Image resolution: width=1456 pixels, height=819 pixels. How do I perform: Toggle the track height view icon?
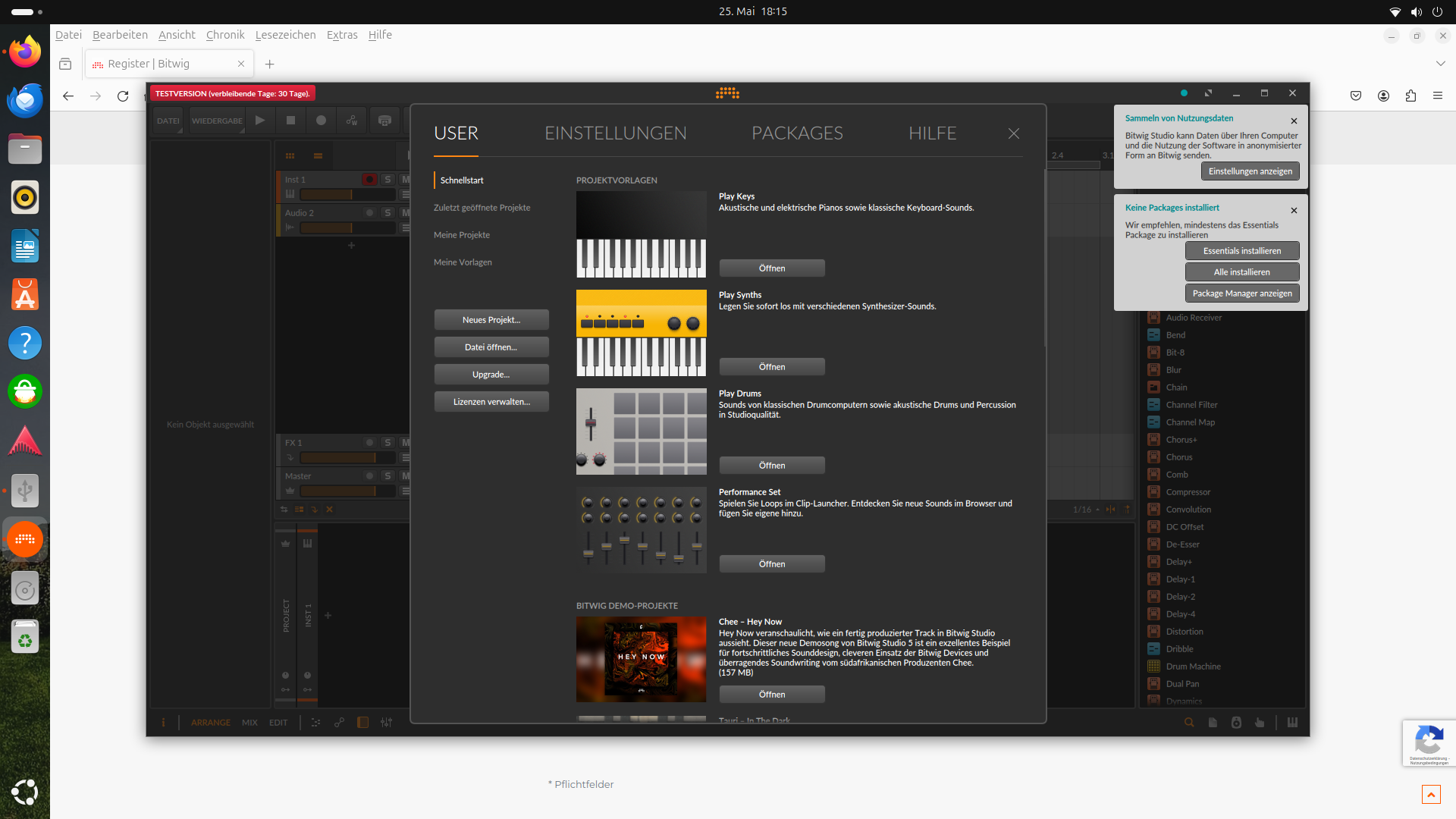click(x=300, y=510)
